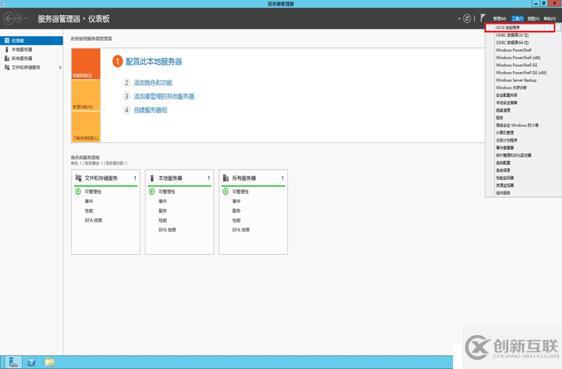
Task: Open the dropdown beside the refresh button
Action: click(459, 19)
